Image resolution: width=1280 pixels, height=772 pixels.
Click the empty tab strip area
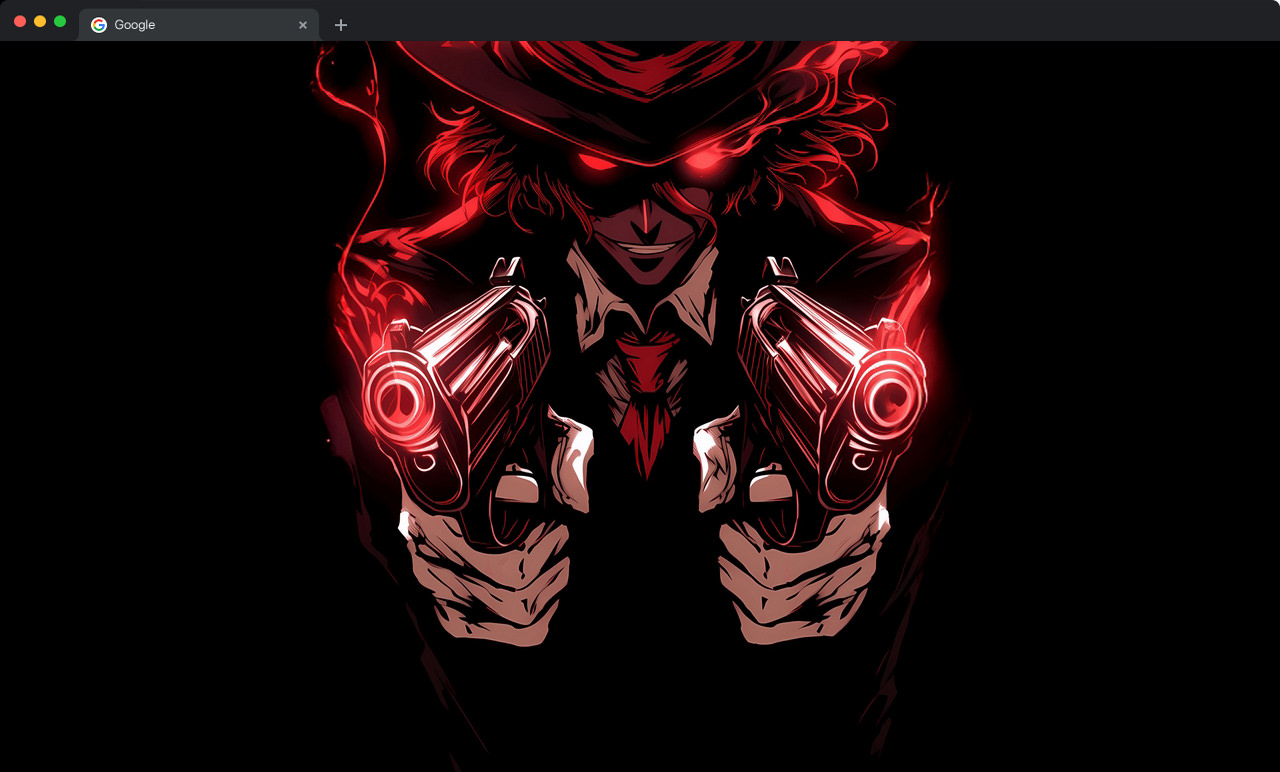pyautogui.click(x=800, y=20)
